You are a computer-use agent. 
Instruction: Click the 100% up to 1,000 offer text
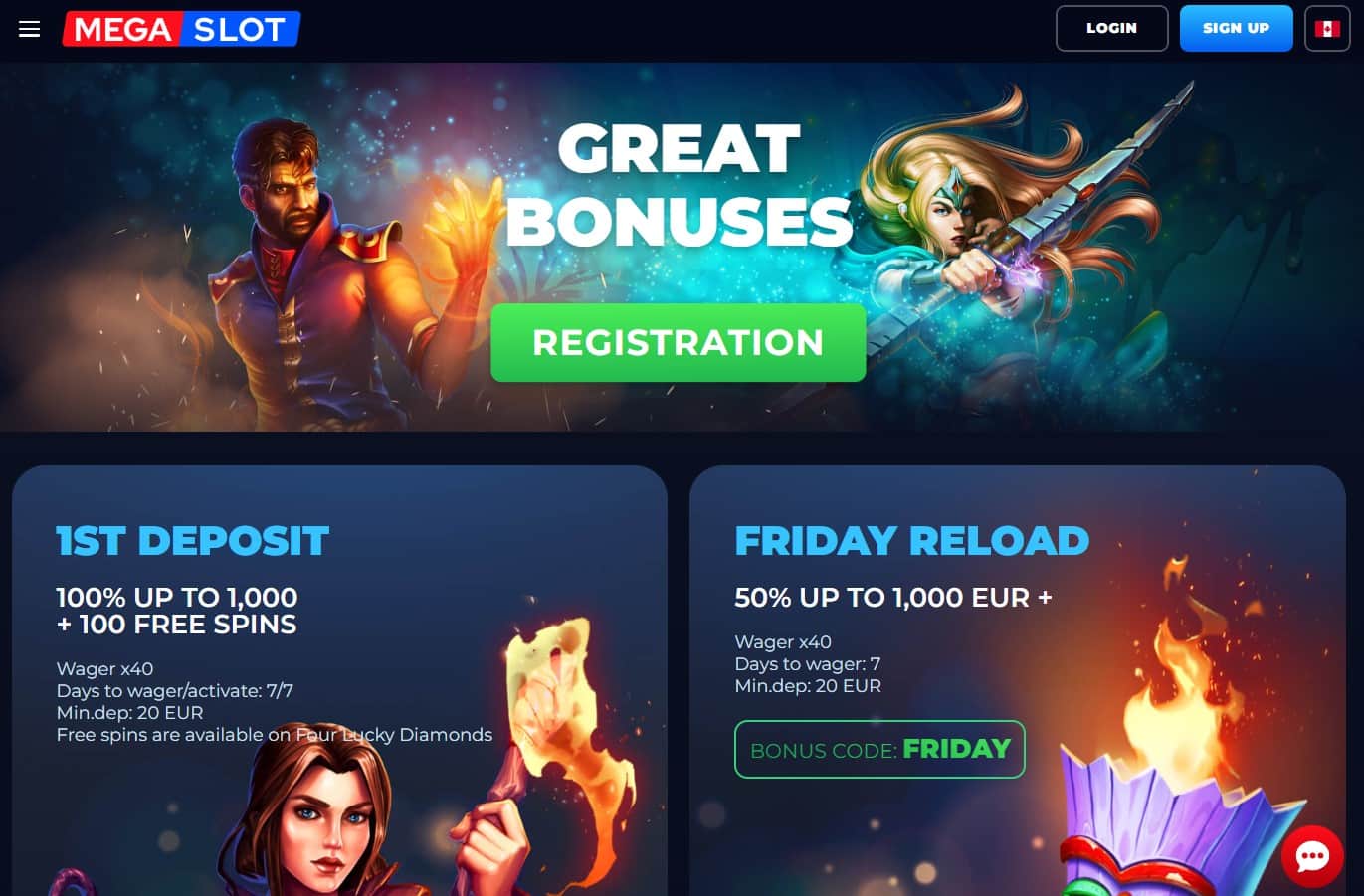pos(177,611)
